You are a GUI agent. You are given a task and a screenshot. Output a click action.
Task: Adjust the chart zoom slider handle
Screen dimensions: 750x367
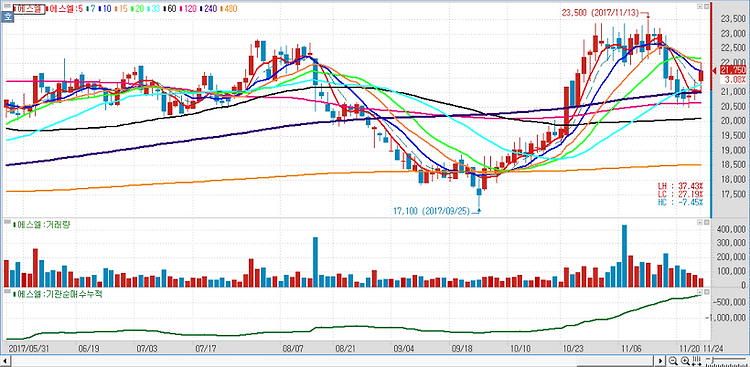712,361
